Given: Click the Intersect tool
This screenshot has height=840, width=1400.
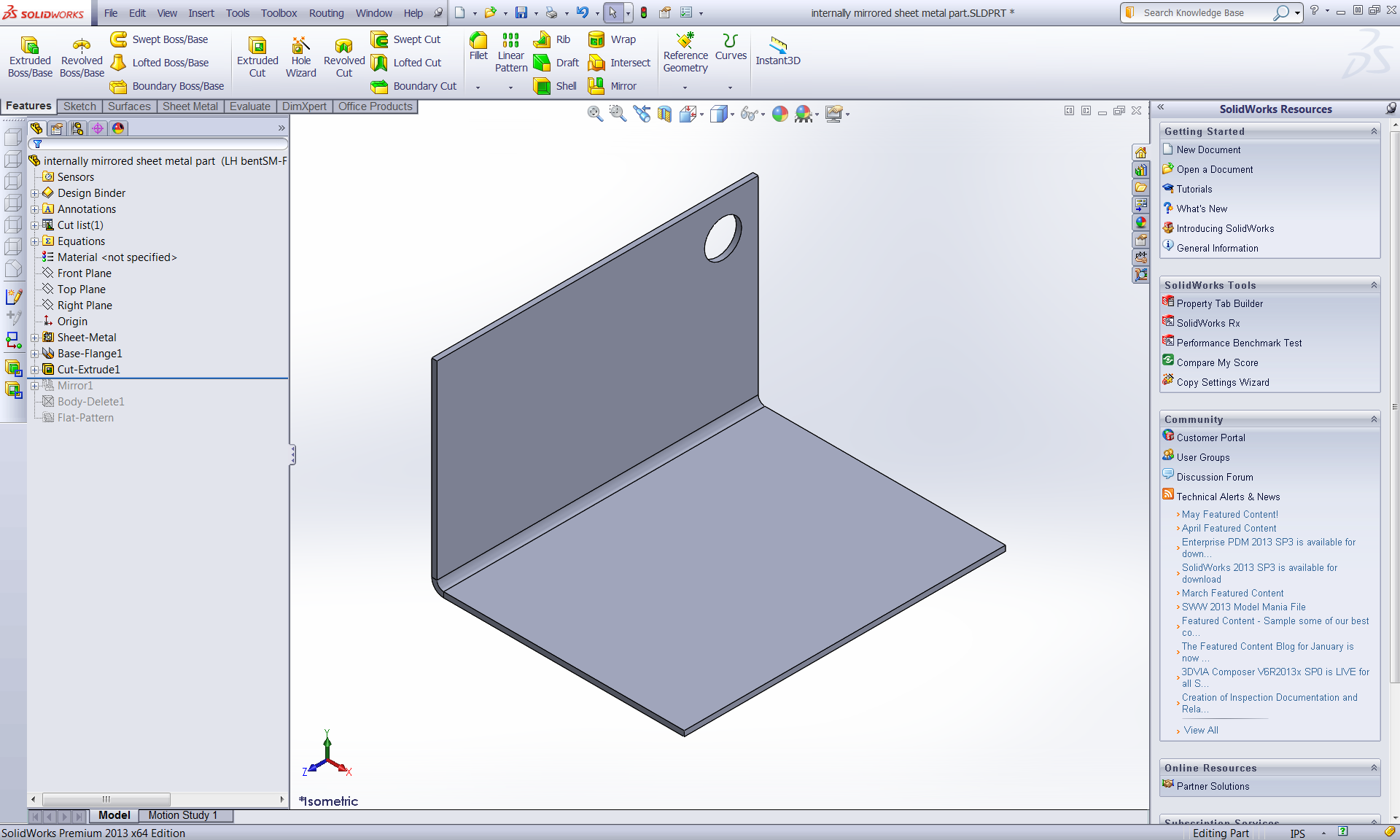Looking at the screenshot, I should click(x=619, y=63).
